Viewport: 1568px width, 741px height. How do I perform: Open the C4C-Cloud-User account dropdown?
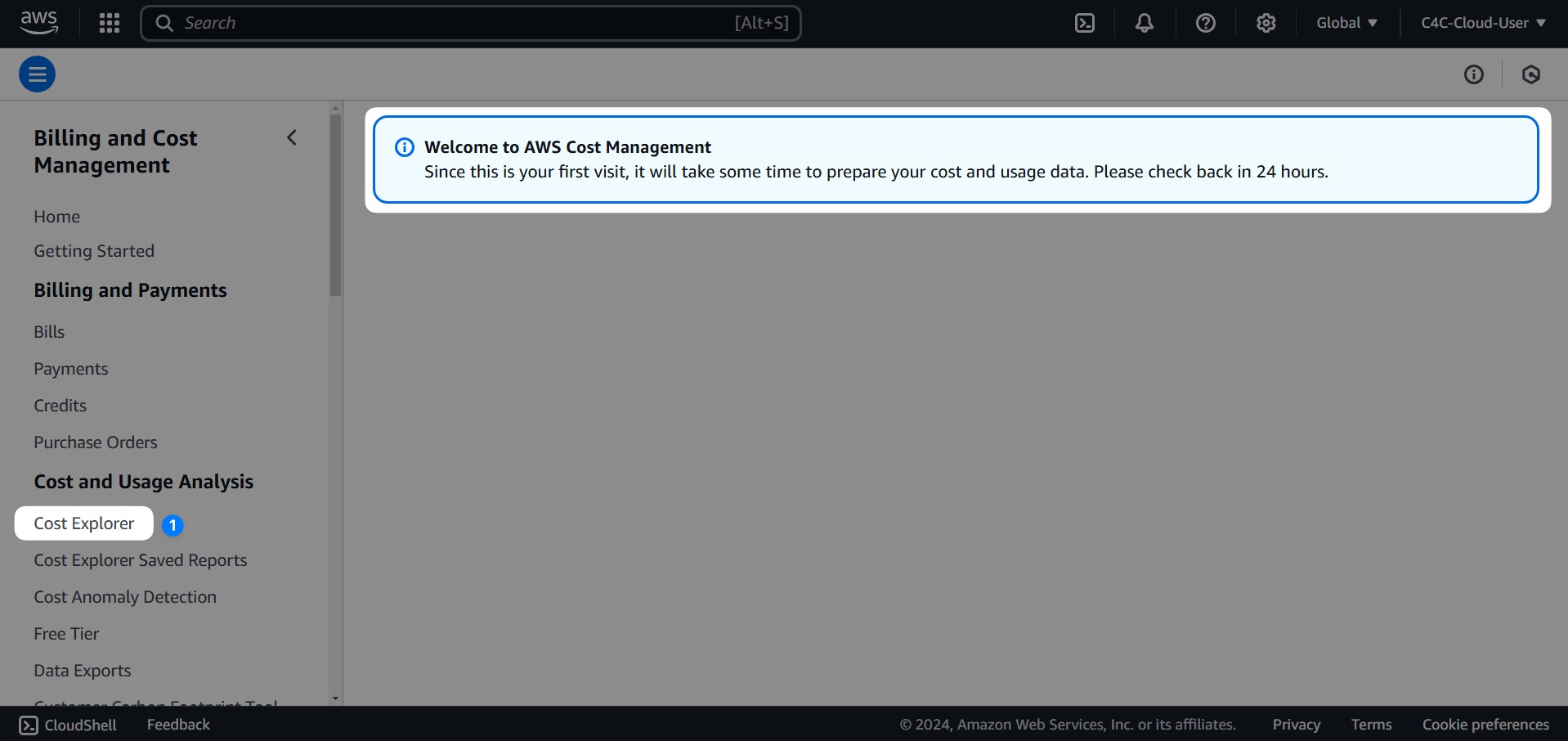point(1483,23)
